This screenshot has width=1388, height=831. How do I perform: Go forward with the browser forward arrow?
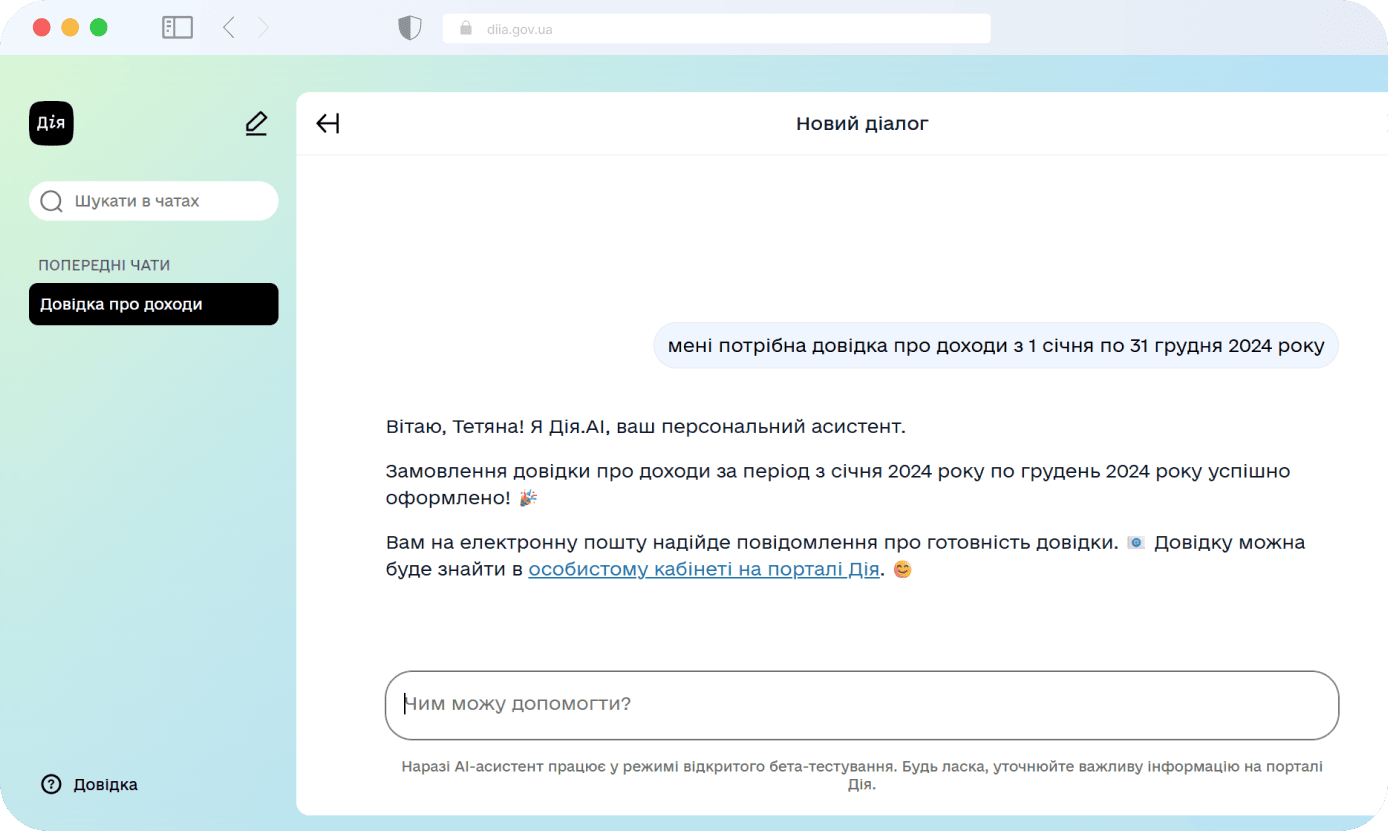263,28
